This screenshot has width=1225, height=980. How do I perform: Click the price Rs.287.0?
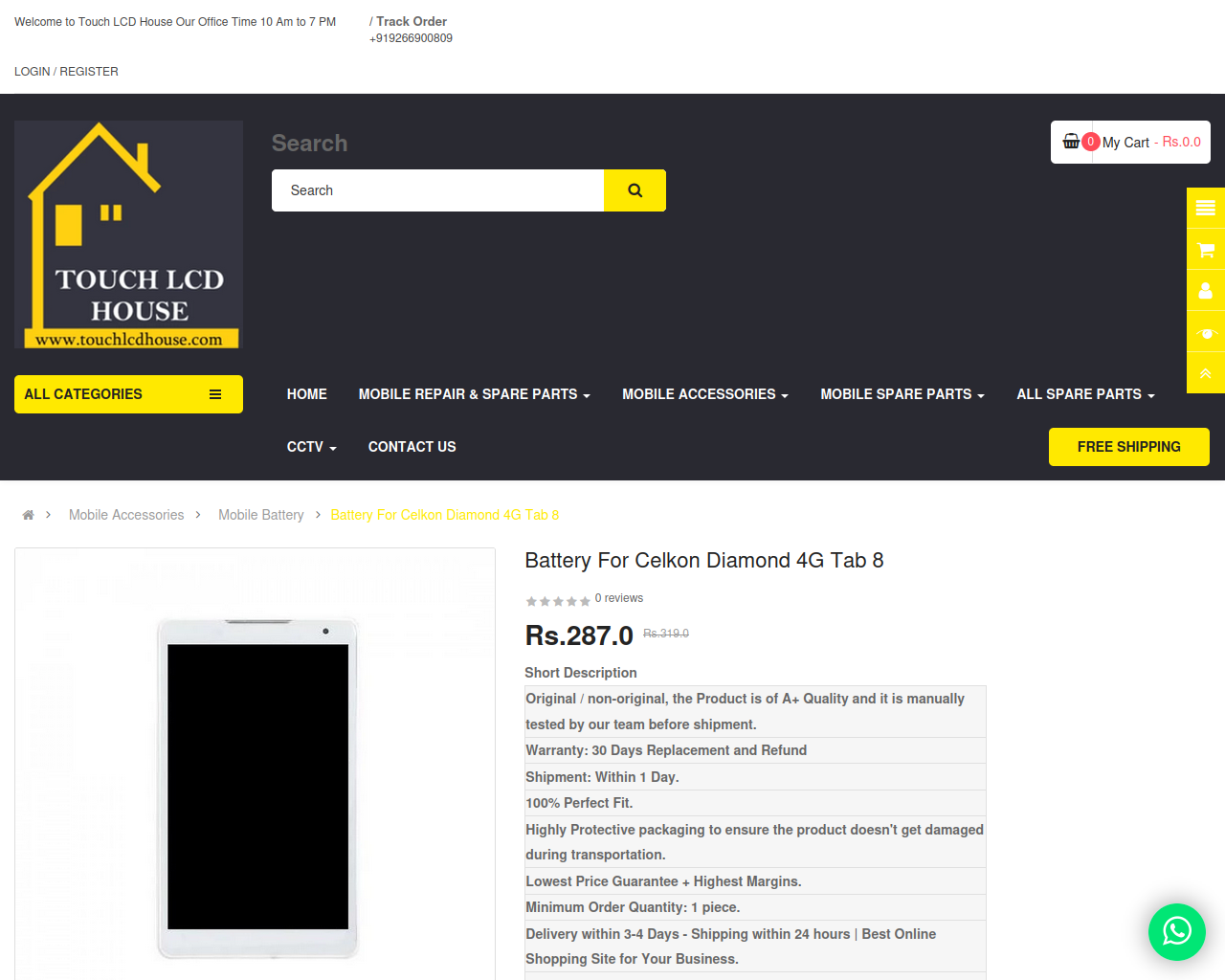[579, 635]
